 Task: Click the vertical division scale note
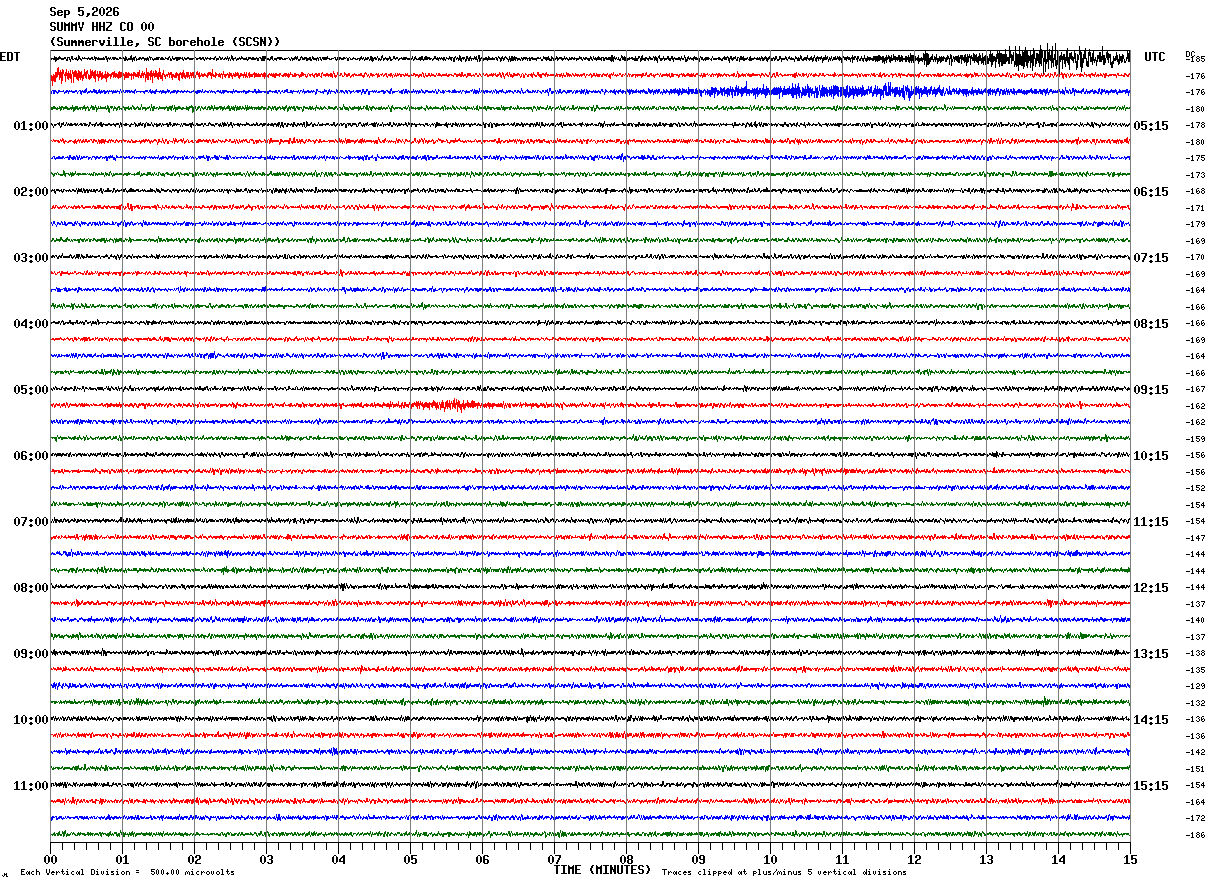coord(128,872)
